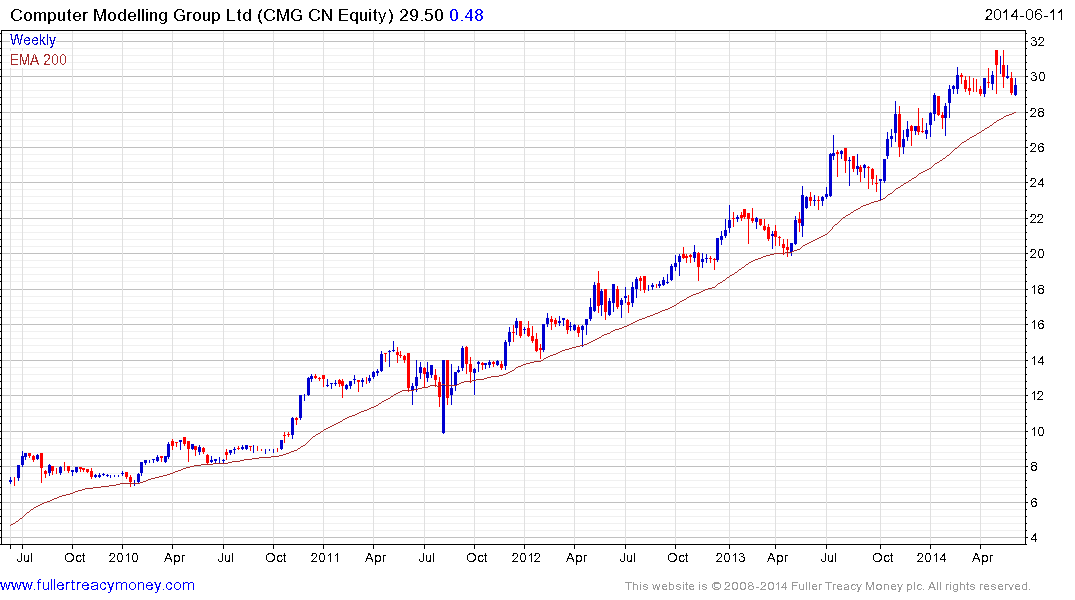Click the 2014 year label on time axis
The height and width of the screenshot is (600, 1075).
point(932,557)
